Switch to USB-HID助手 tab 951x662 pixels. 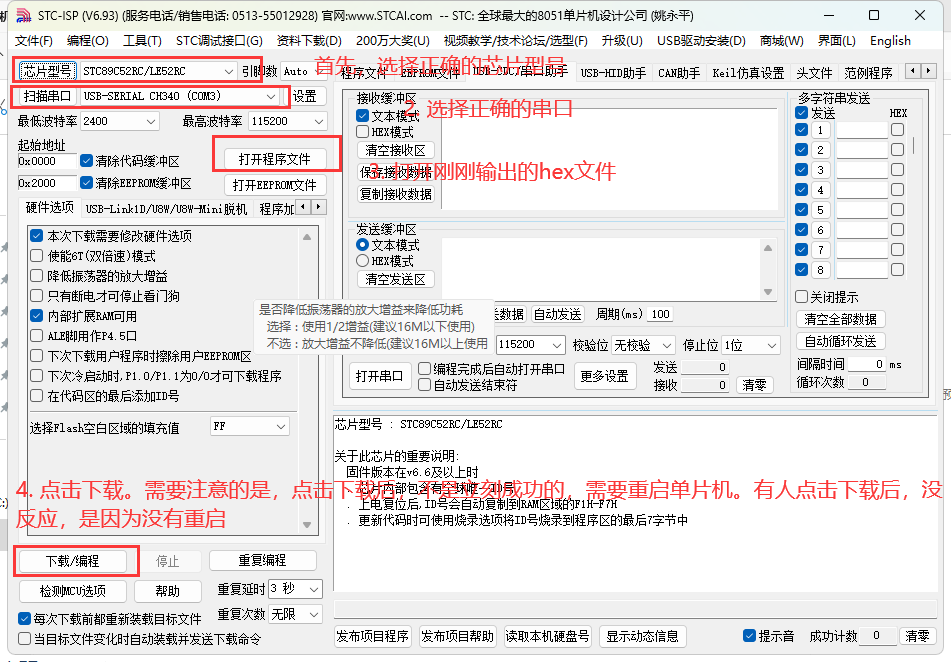[x=613, y=73]
